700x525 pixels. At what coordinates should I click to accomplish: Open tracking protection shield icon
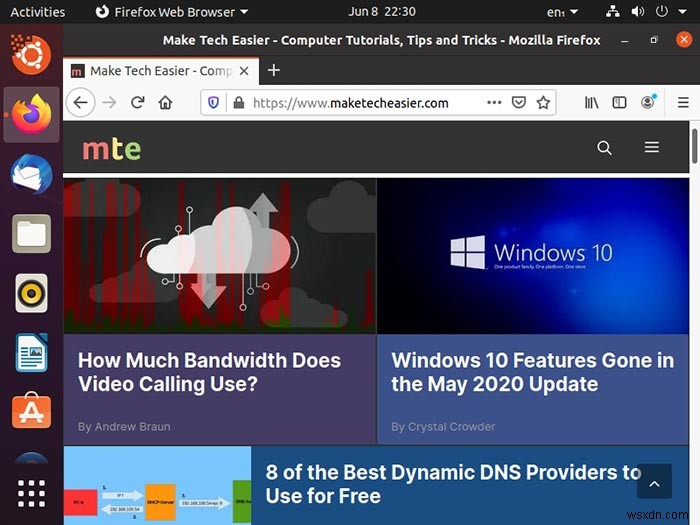click(x=213, y=103)
